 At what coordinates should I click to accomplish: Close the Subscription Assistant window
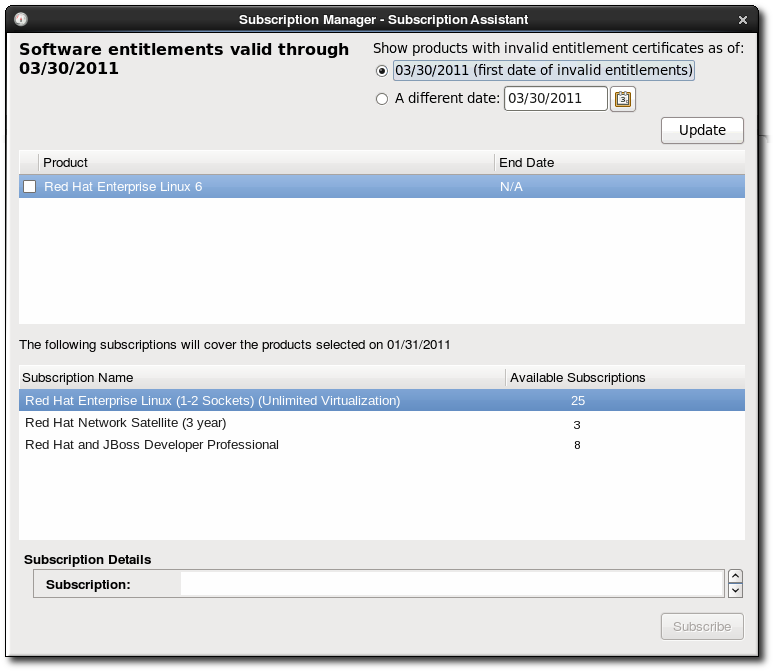click(742, 20)
